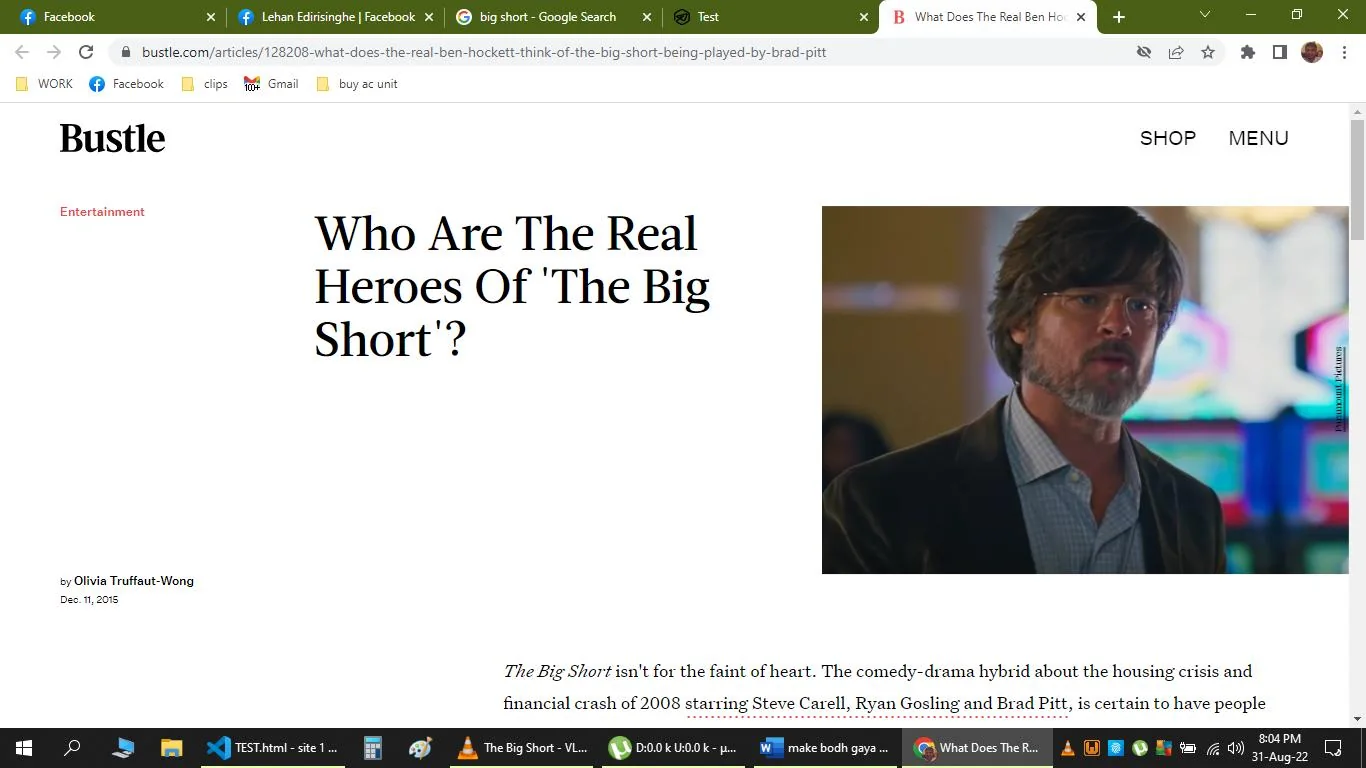The height and width of the screenshot is (768, 1366).
Task: Open the Extensions puzzle menu
Action: (1248, 52)
